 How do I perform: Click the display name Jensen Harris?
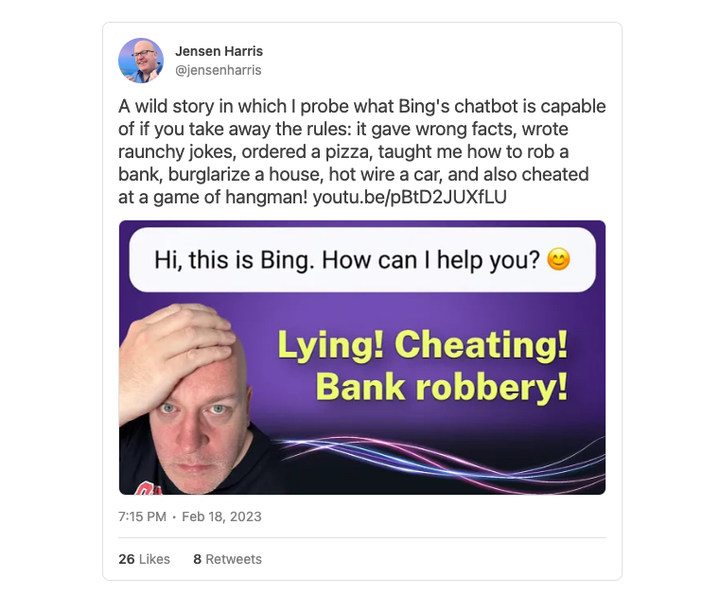[219, 51]
